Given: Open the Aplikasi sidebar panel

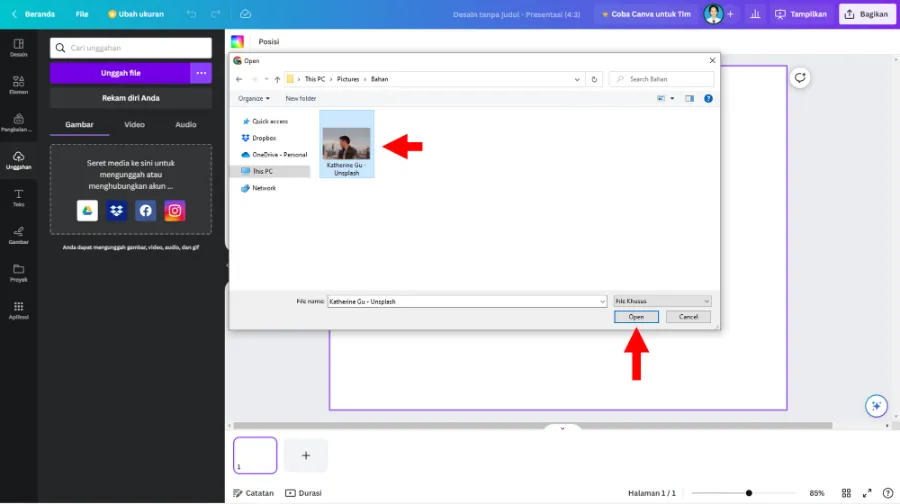Looking at the screenshot, I should pyautogui.click(x=18, y=311).
